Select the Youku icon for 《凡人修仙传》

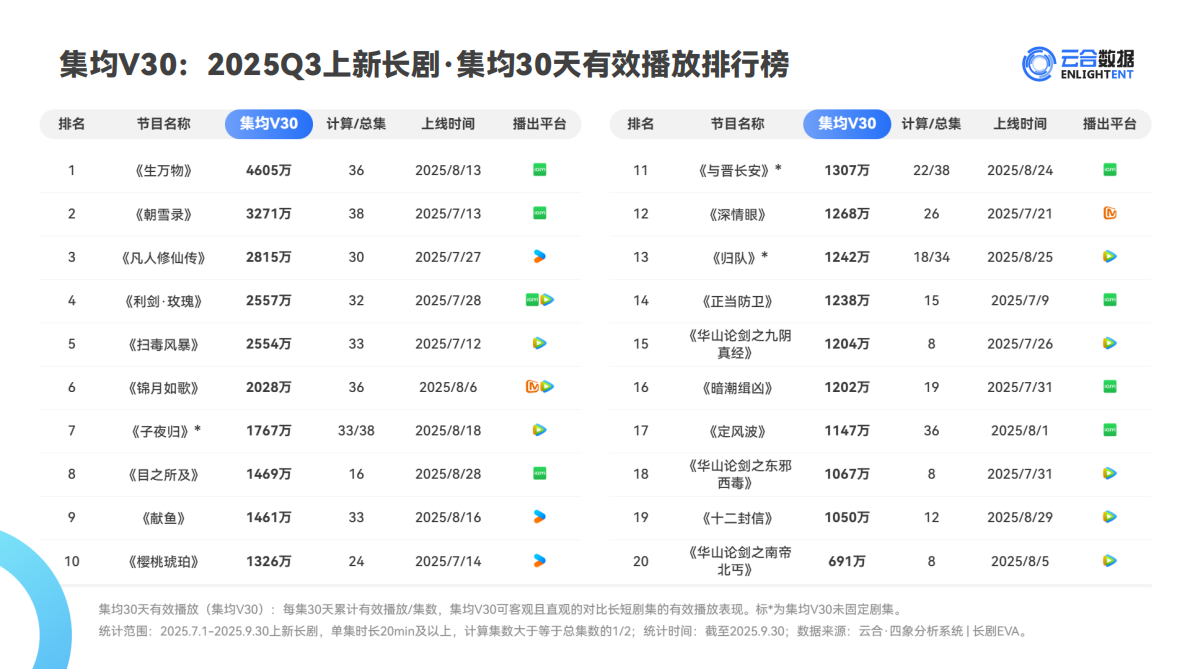(539, 257)
